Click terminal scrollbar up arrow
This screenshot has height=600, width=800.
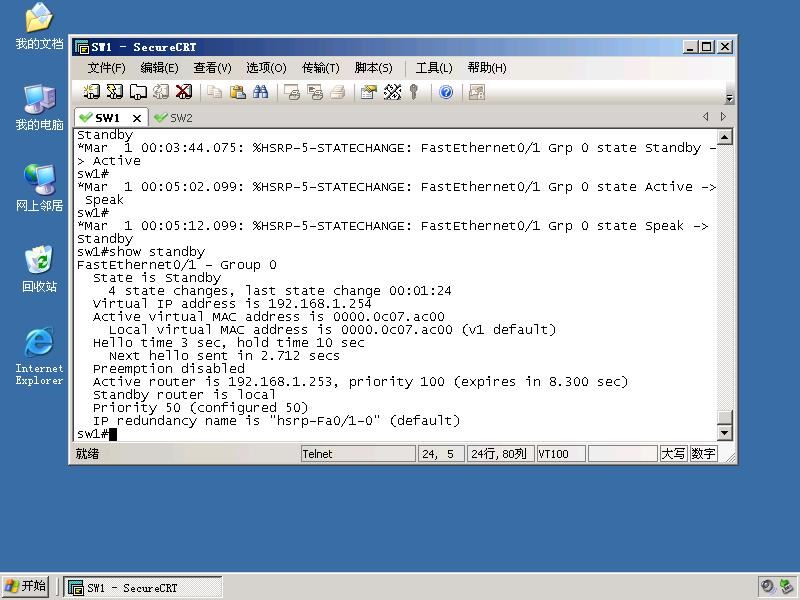725,137
